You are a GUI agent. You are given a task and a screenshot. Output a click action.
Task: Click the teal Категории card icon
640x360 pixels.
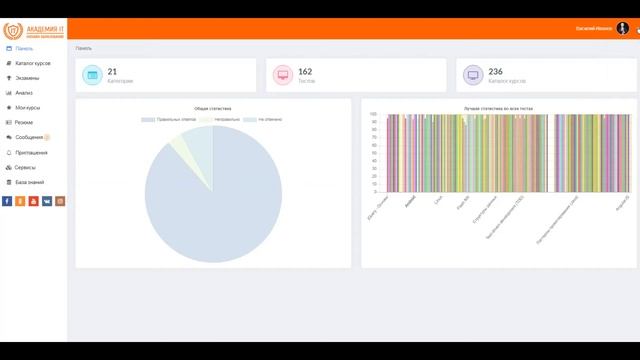pyautogui.click(x=92, y=75)
